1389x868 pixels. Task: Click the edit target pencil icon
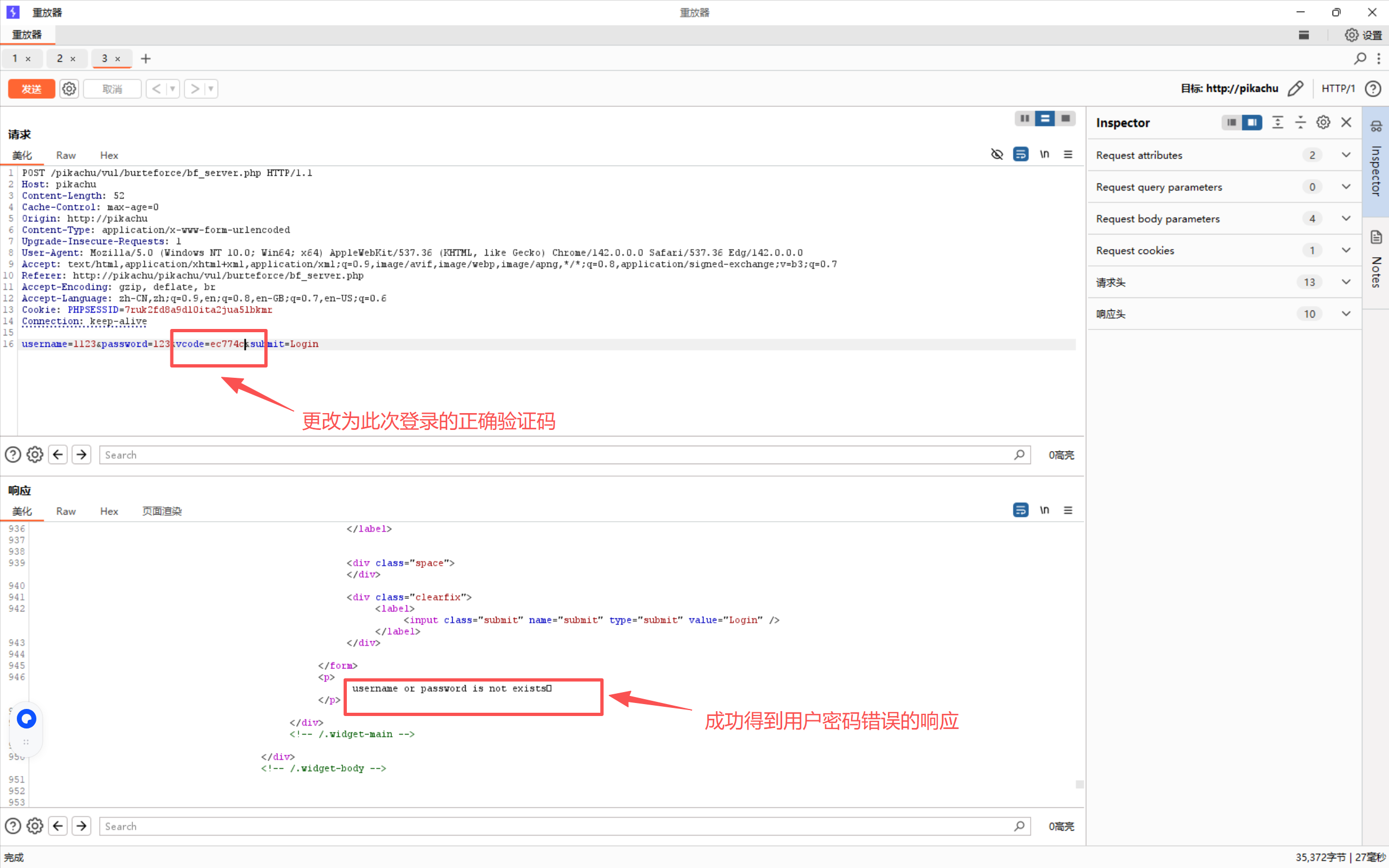[x=1296, y=88]
